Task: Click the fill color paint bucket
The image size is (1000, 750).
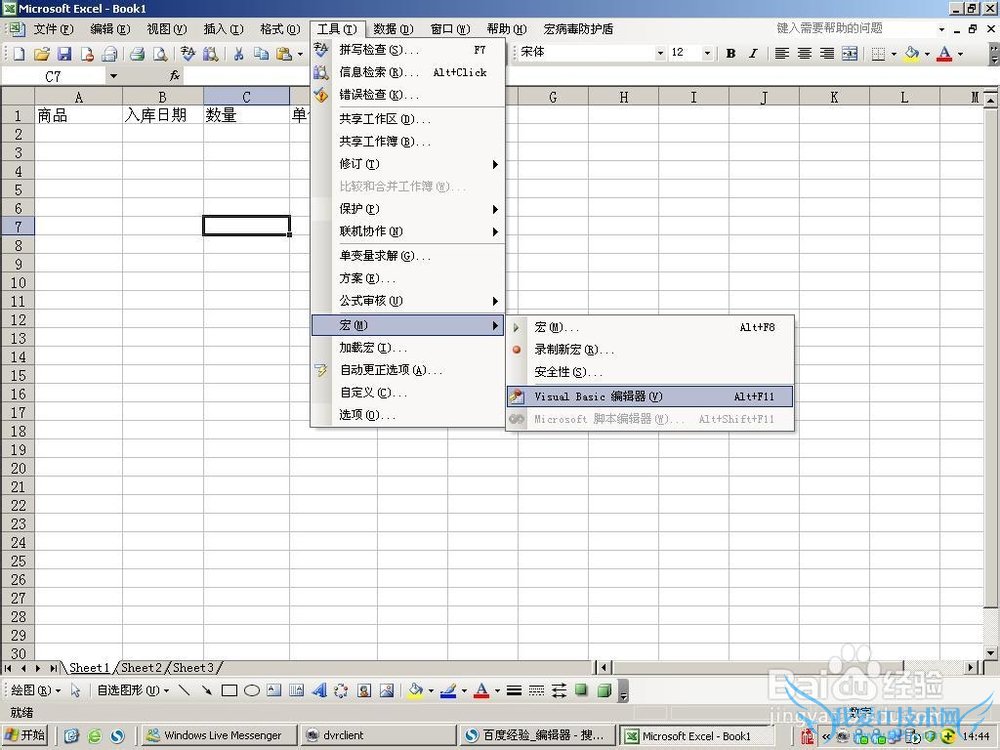Action: click(912, 53)
